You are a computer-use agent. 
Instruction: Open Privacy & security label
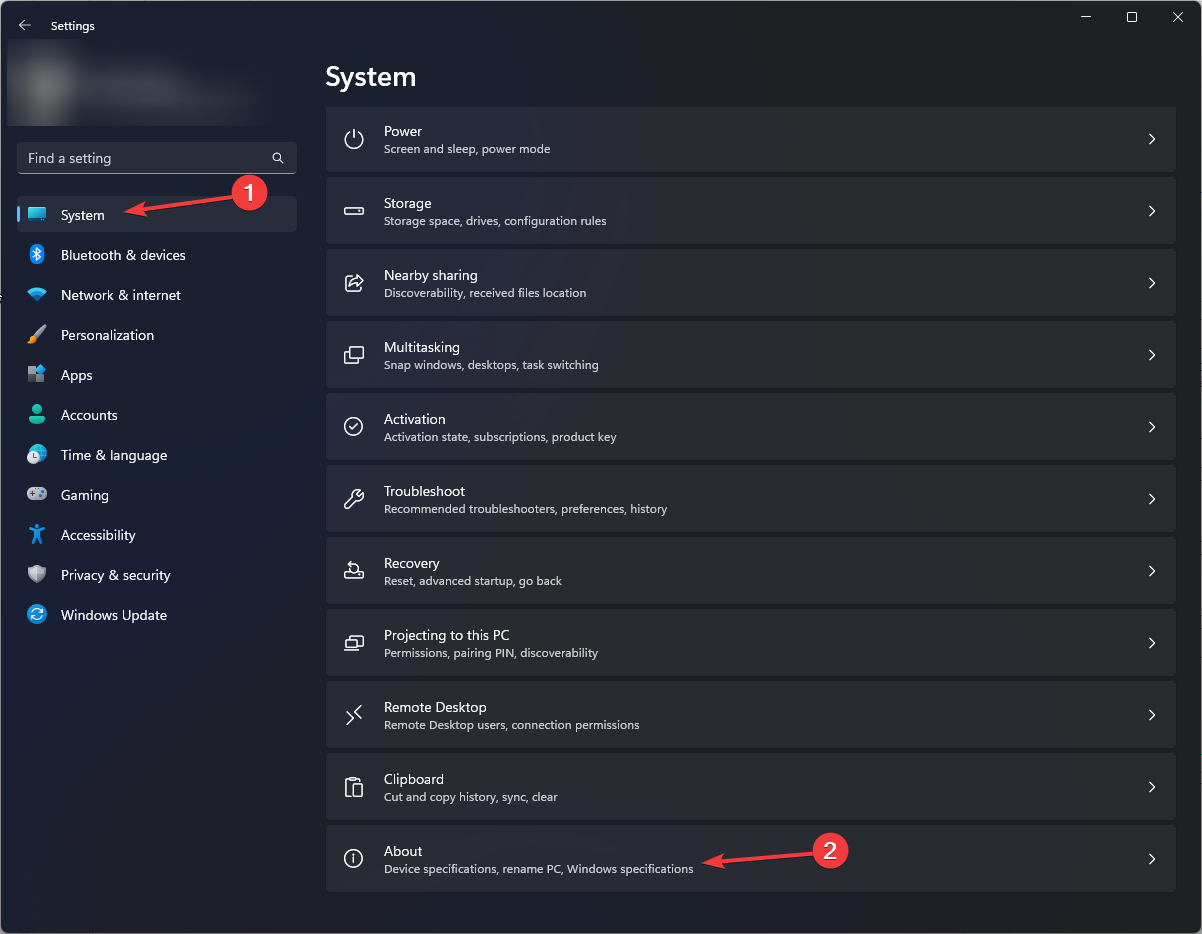116,575
